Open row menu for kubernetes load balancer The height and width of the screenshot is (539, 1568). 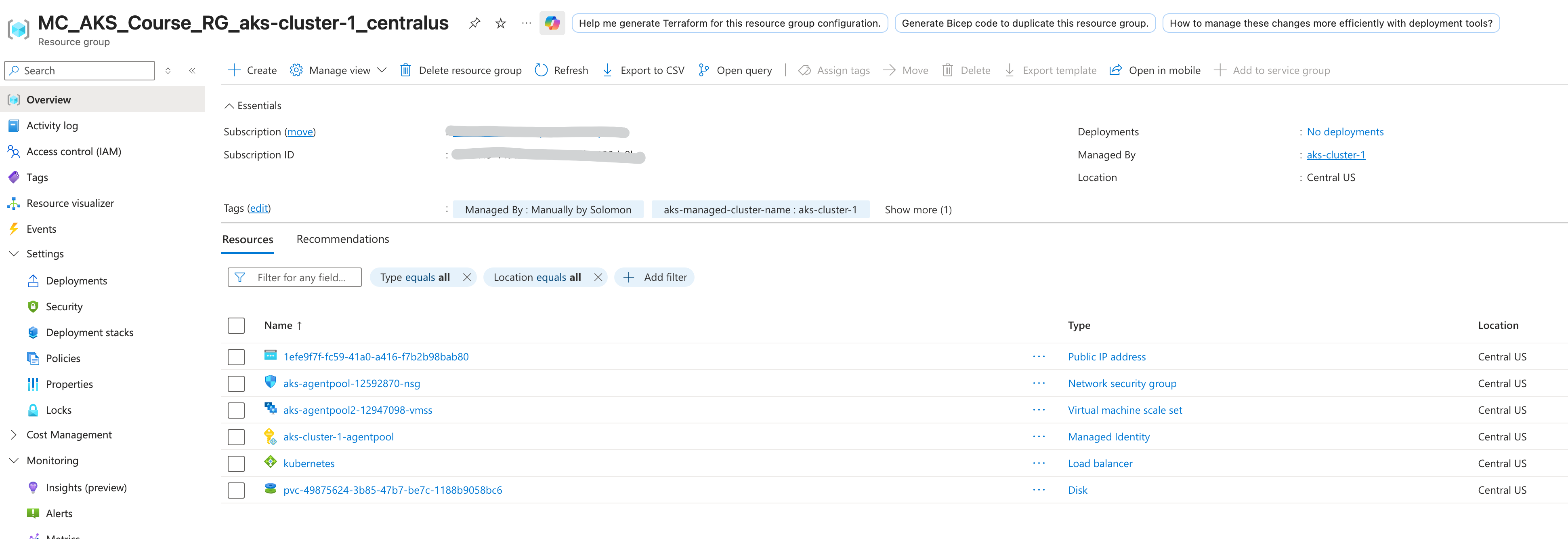tap(1039, 463)
